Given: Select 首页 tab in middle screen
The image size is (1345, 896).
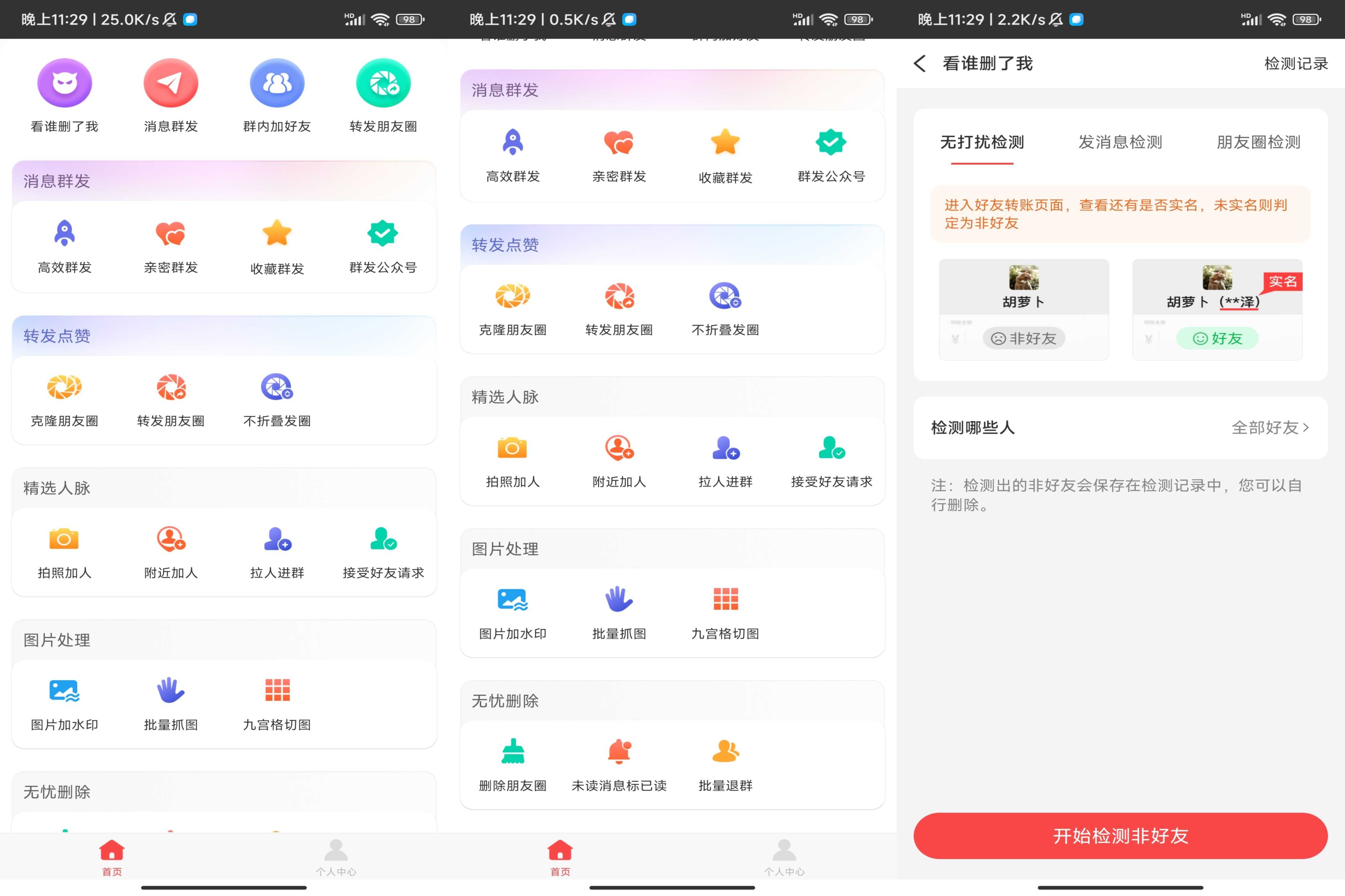Looking at the screenshot, I should click(560, 857).
